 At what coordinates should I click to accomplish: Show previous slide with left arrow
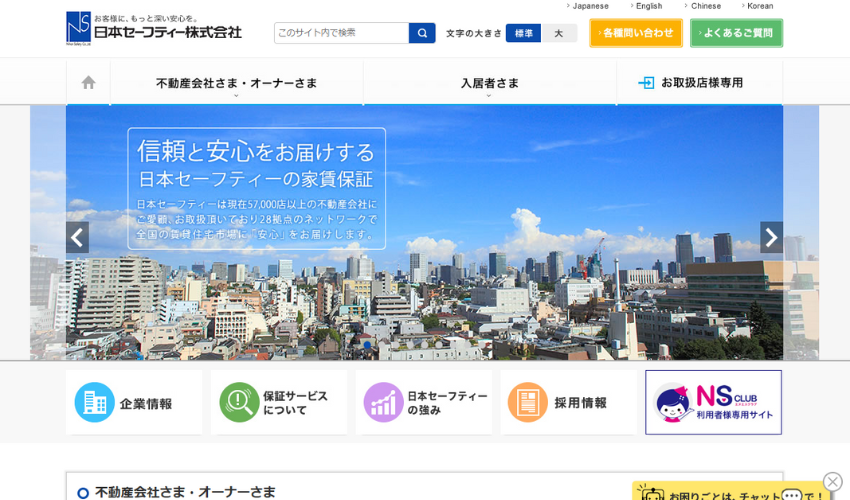point(78,237)
